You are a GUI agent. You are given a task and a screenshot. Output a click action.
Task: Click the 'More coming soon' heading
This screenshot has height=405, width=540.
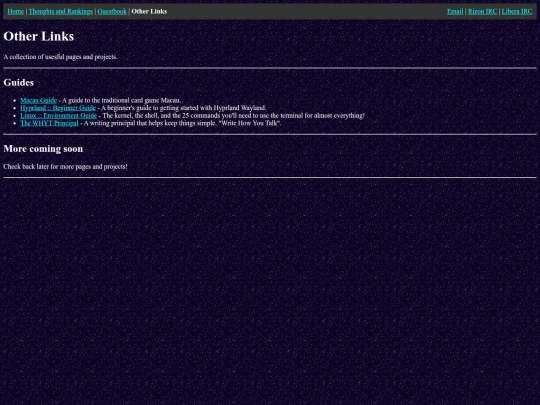tap(43, 148)
